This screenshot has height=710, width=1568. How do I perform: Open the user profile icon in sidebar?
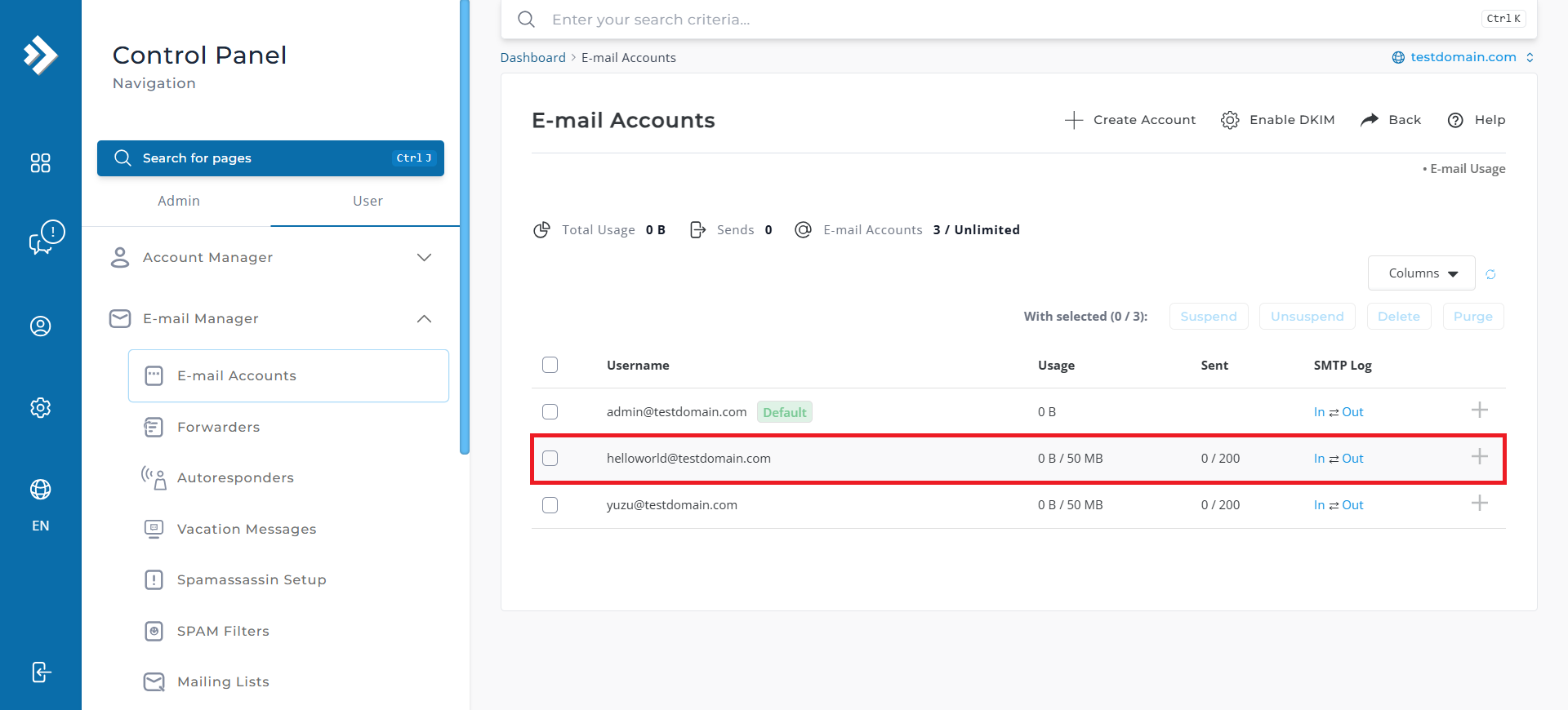tap(40, 326)
